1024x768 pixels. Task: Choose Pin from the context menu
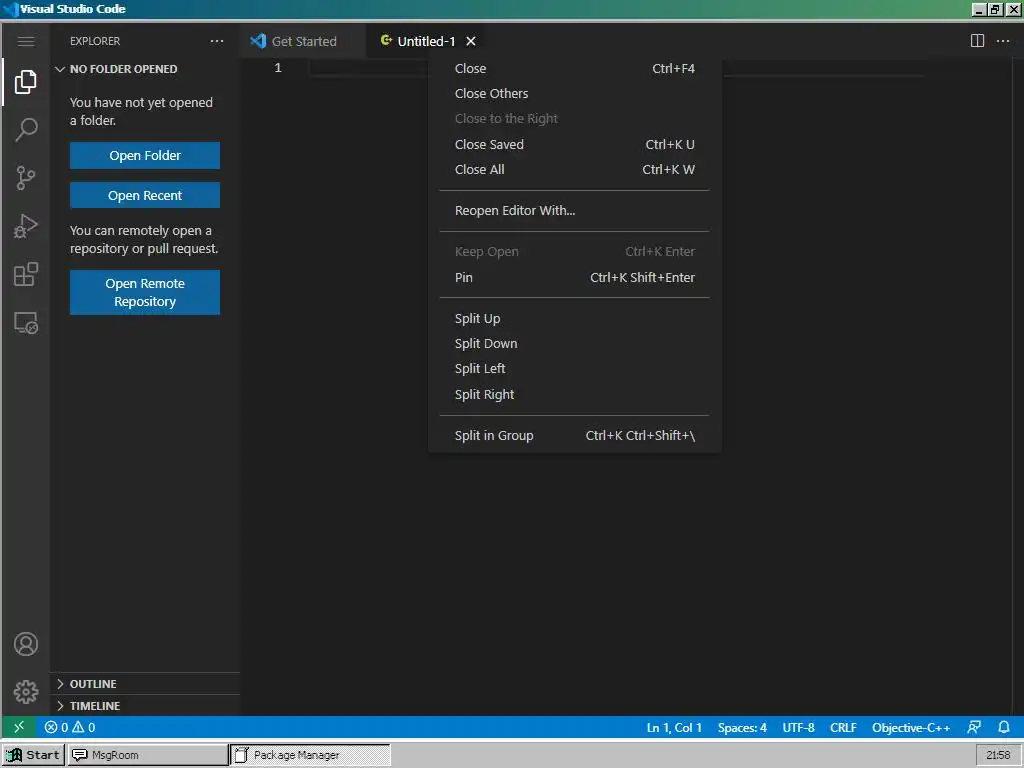(575, 278)
